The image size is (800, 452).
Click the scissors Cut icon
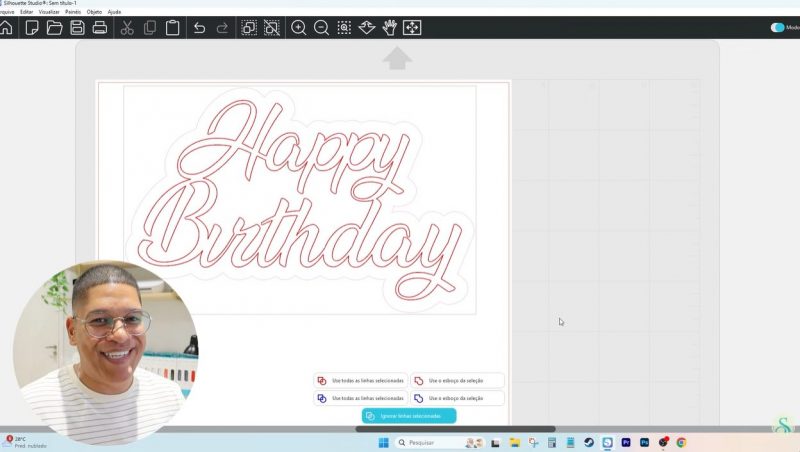click(127, 28)
